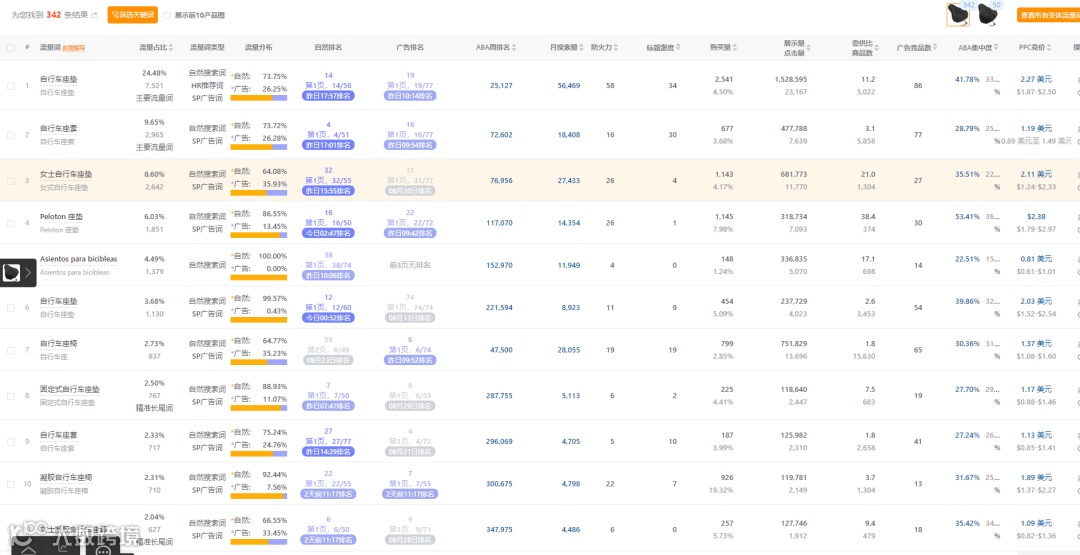Click the export icon beside 342 results
Screen dimensions: 1080x555
[94, 14]
